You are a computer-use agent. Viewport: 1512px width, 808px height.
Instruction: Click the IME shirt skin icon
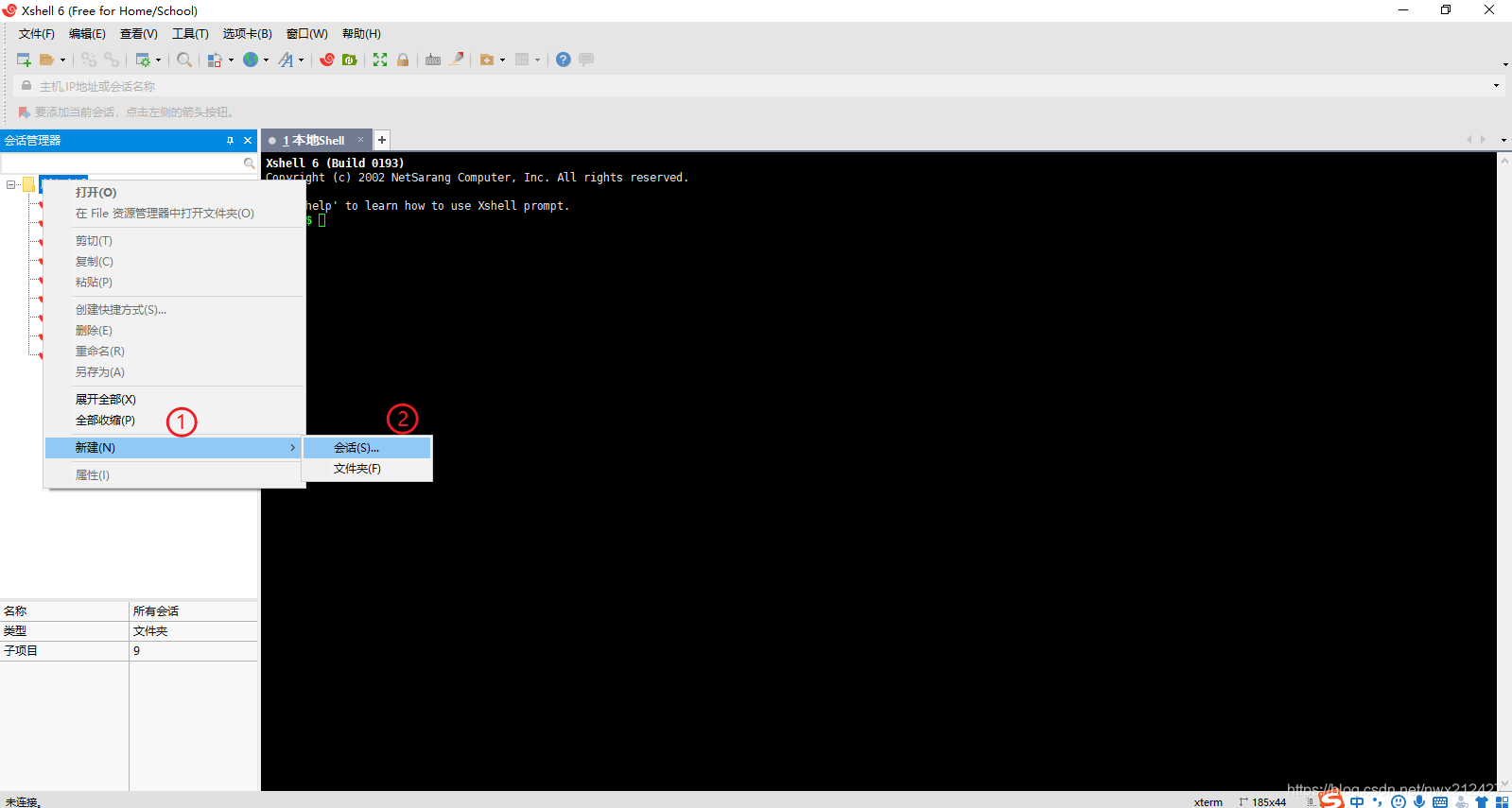tap(1482, 802)
